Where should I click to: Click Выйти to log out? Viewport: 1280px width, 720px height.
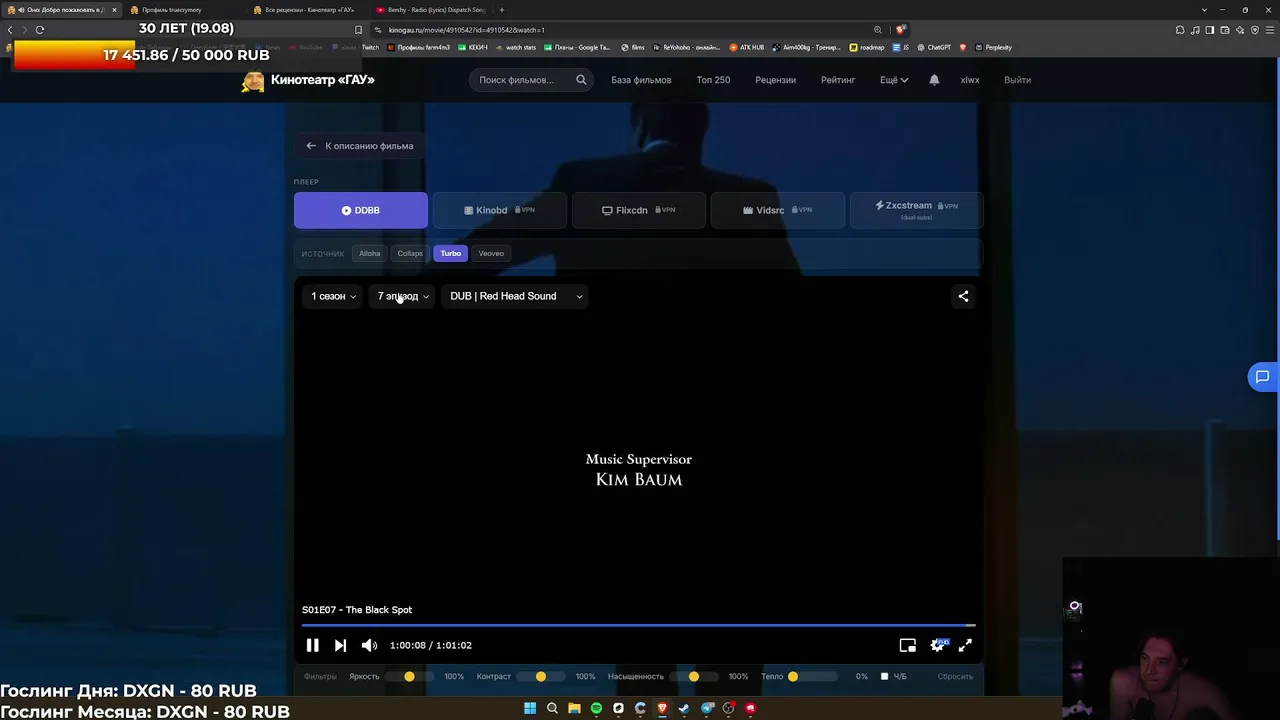pyautogui.click(x=1017, y=80)
